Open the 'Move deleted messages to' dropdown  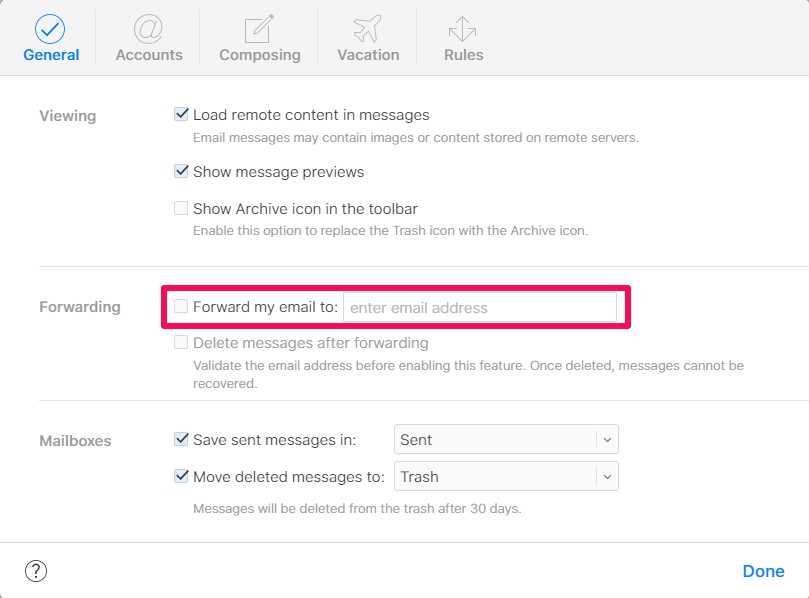tap(506, 477)
